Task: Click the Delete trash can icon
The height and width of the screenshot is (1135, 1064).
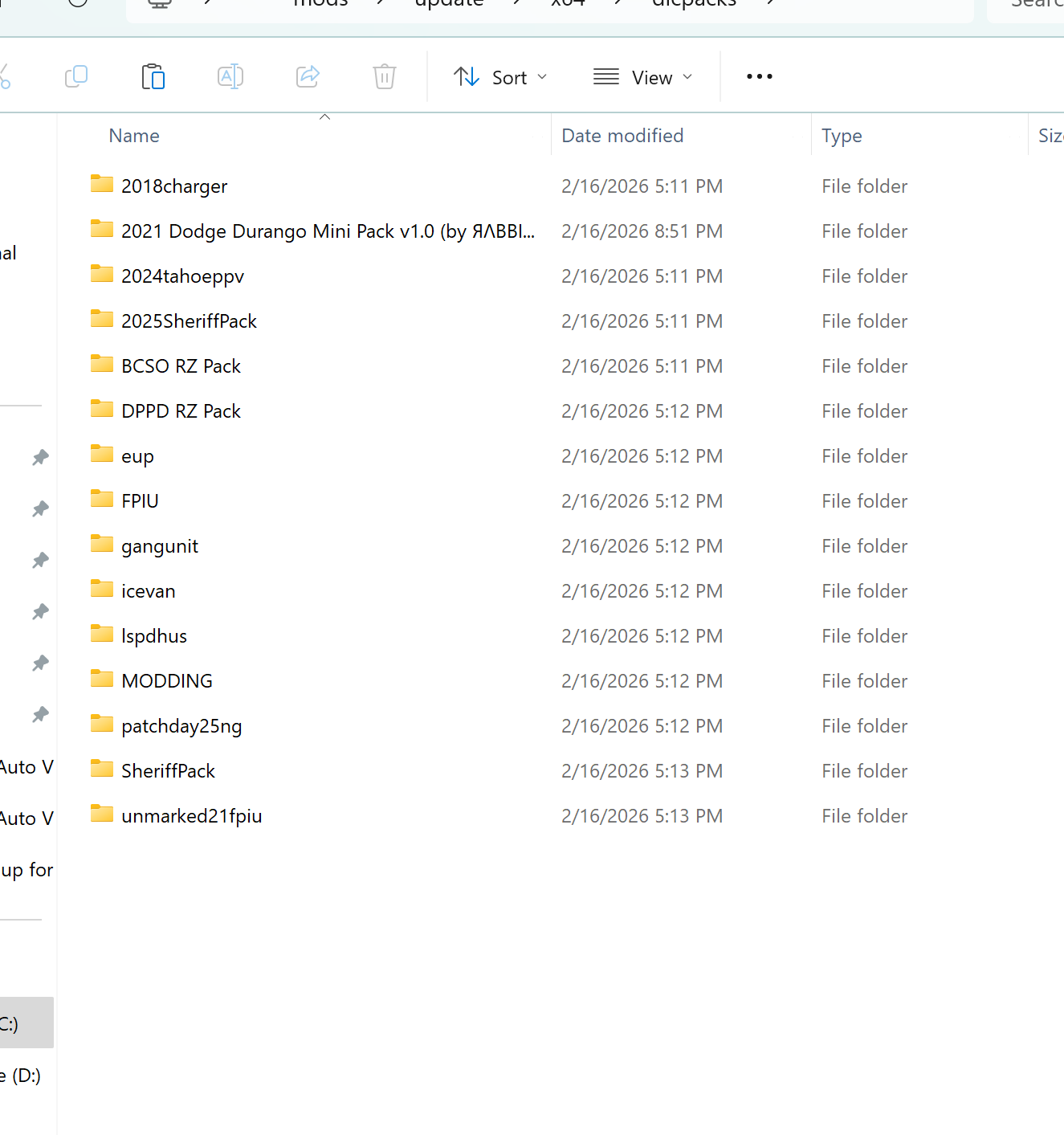Action: (x=385, y=77)
